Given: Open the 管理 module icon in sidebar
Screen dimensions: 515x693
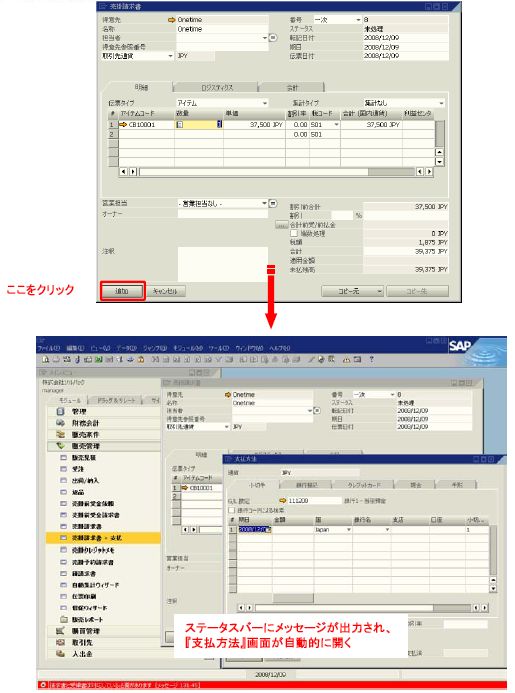Looking at the screenshot, I should tap(61, 411).
